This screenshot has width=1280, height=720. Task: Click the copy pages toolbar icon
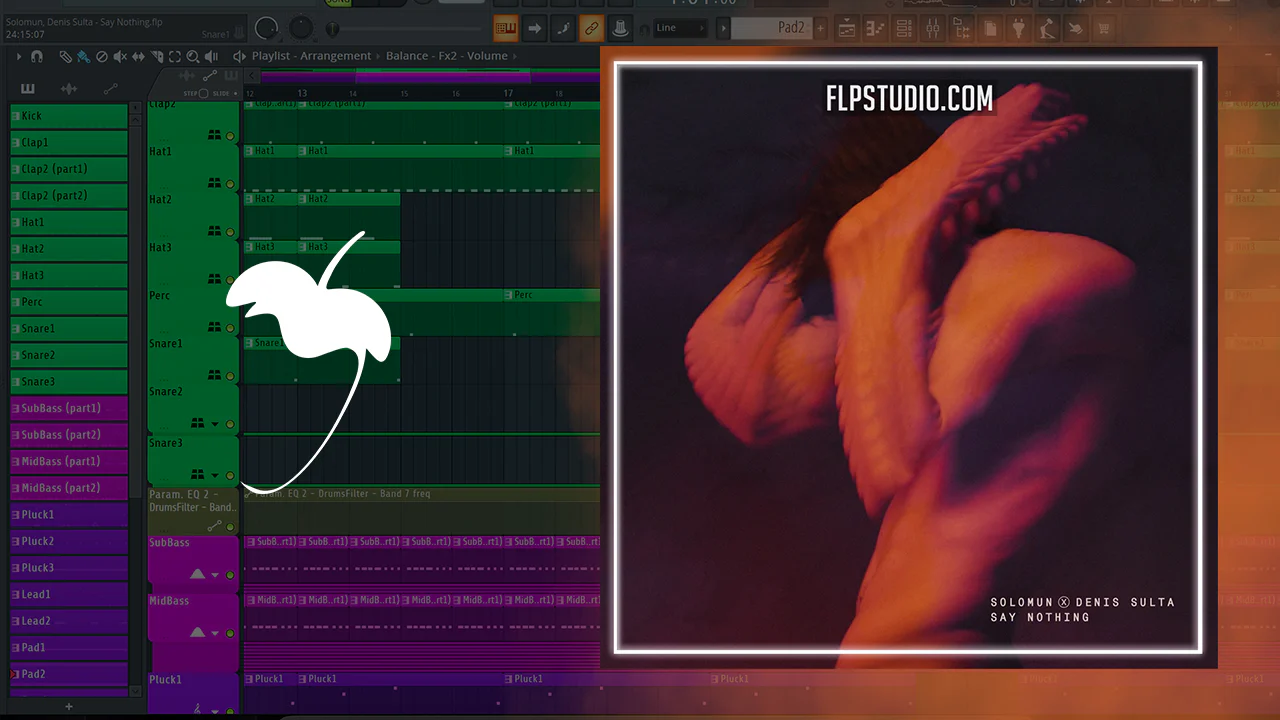pos(989,28)
